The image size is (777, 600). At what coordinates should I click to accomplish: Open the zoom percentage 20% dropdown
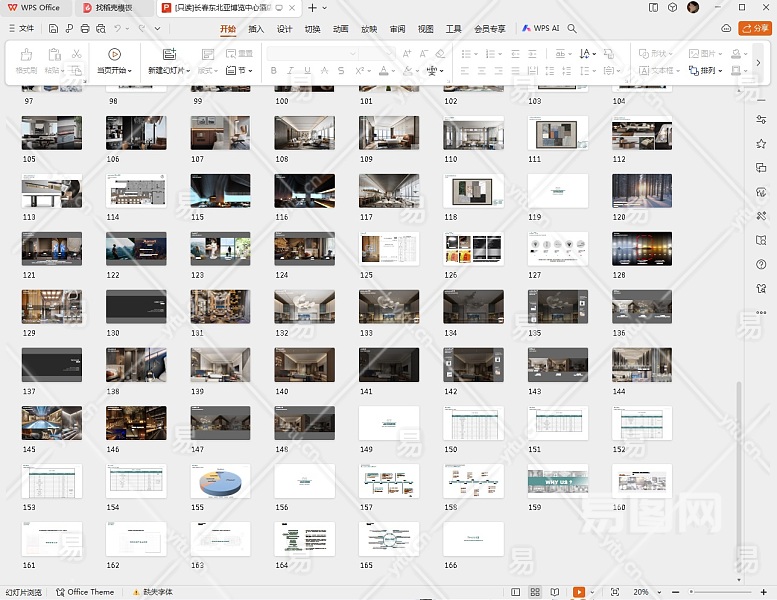(645, 592)
